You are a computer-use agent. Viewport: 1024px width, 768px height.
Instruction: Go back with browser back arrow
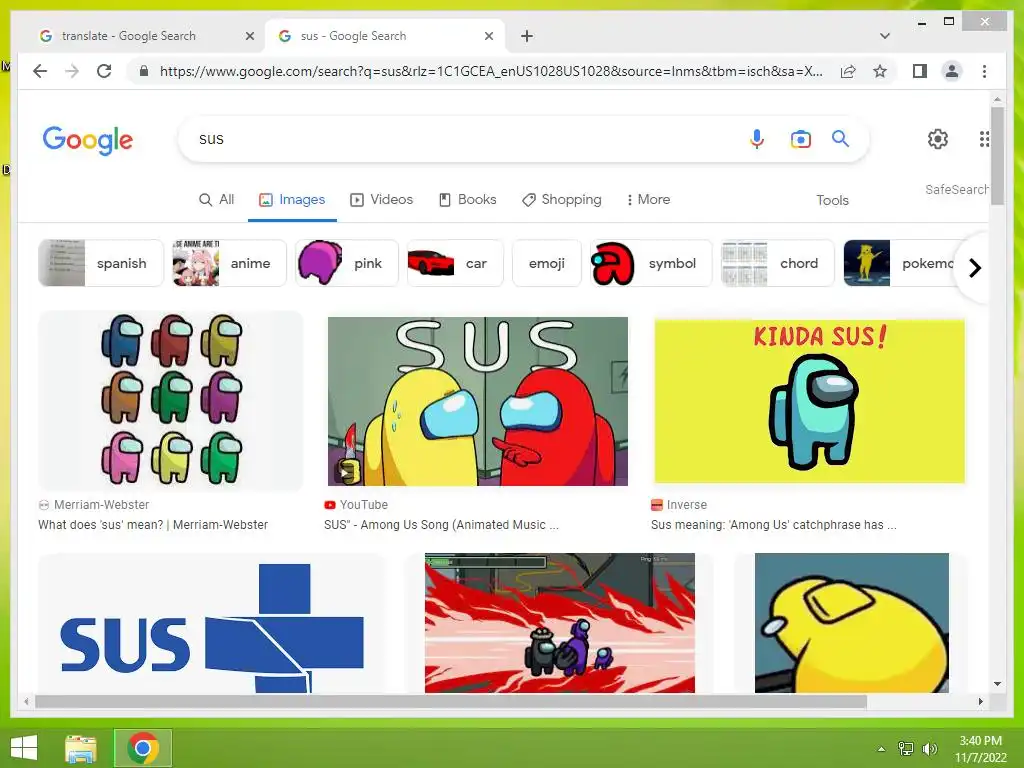coord(40,71)
